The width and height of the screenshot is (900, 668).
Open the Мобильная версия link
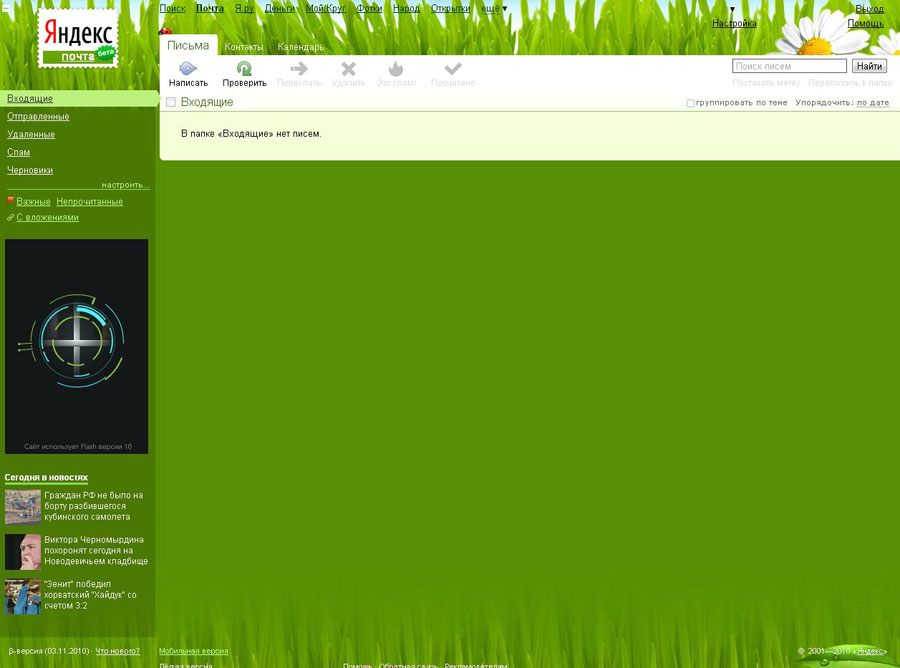(x=193, y=651)
